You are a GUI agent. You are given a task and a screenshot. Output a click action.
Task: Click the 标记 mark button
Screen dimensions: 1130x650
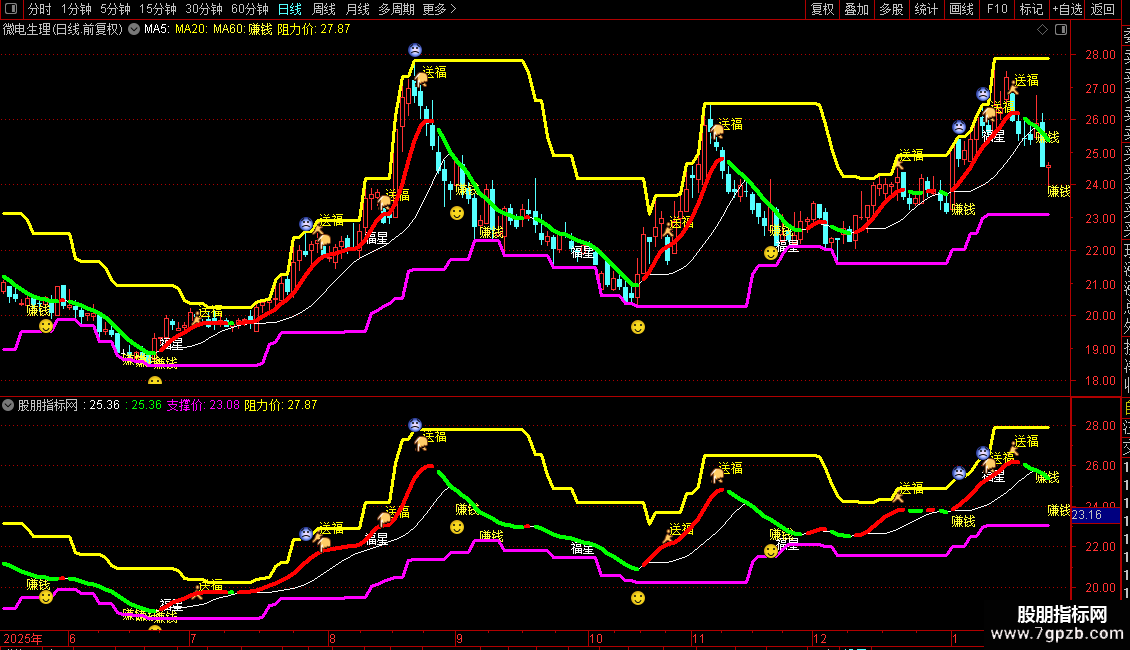coord(1031,9)
